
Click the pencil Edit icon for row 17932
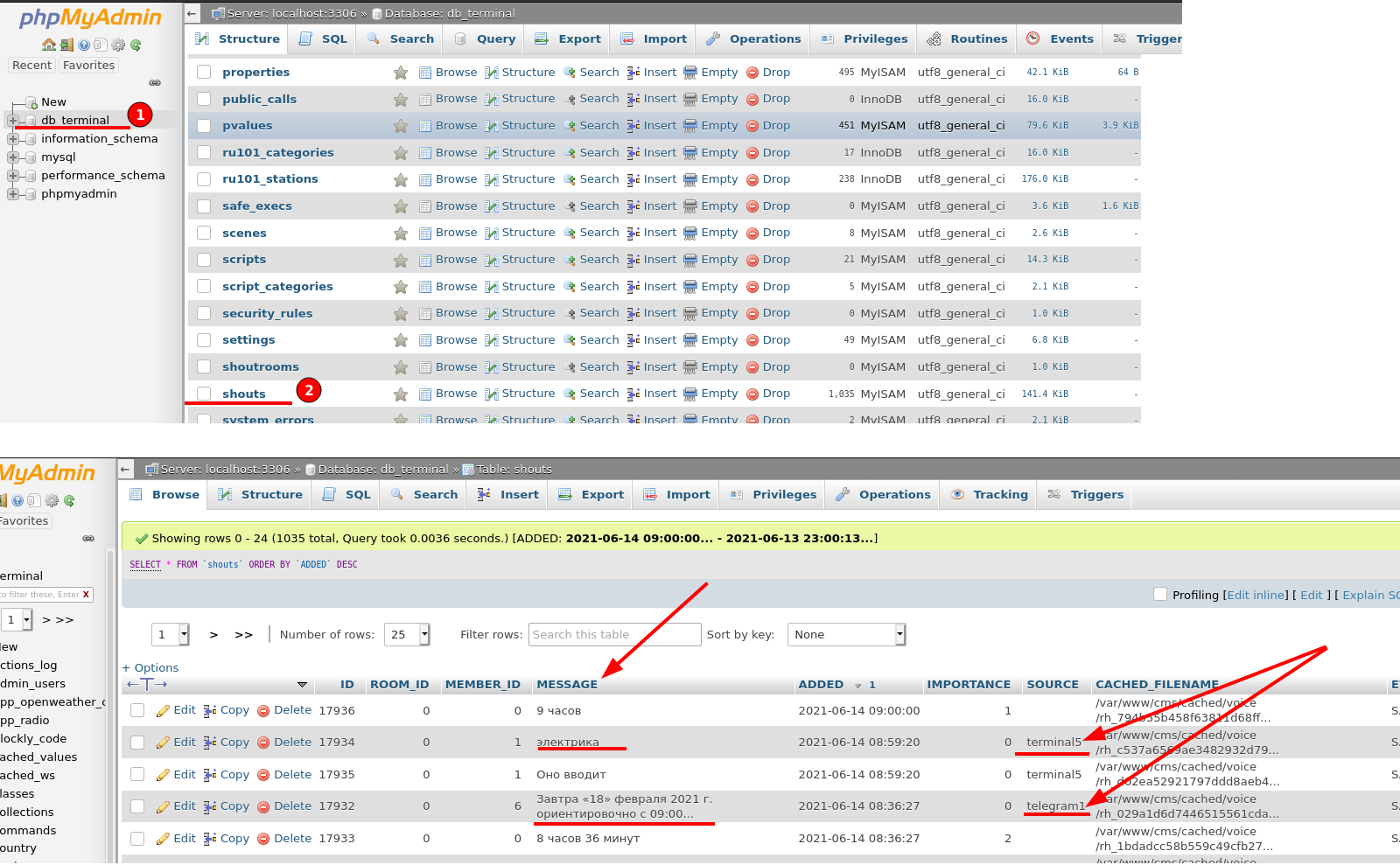pyautogui.click(x=163, y=806)
